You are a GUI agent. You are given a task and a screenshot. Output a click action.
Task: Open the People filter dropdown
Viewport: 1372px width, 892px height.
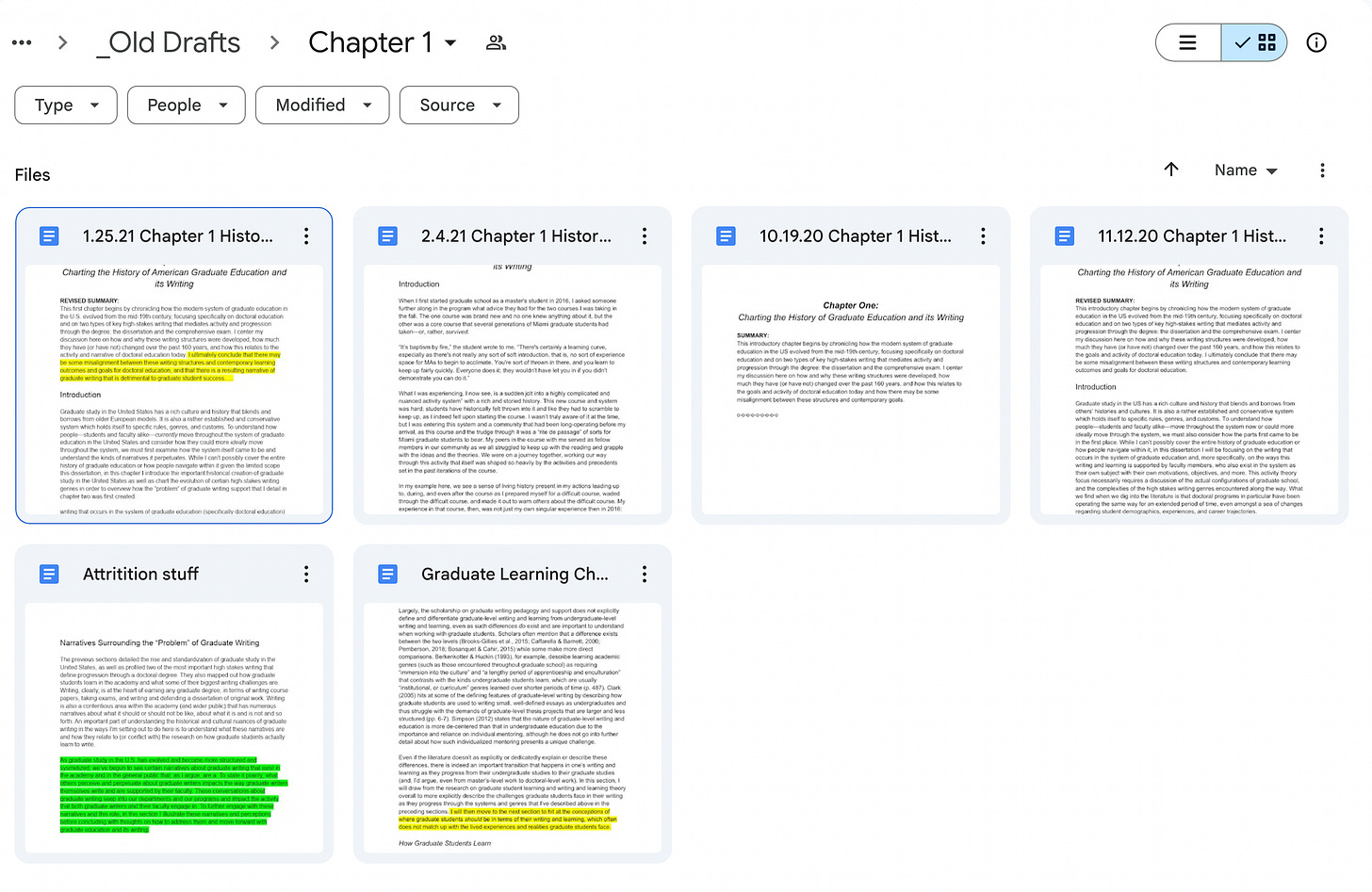pyautogui.click(x=187, y=105)
